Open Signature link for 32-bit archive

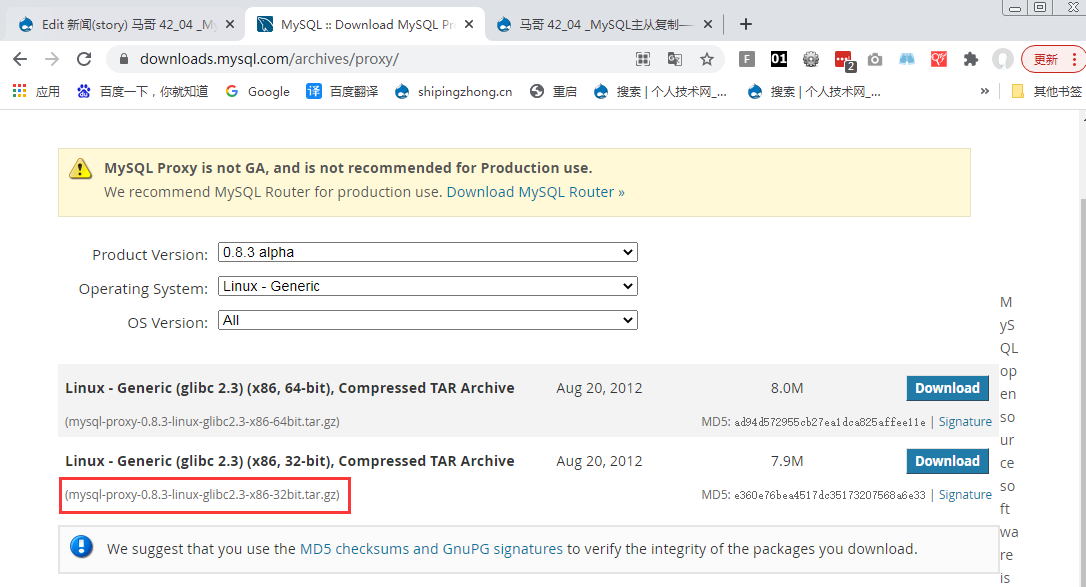point(965,494)
